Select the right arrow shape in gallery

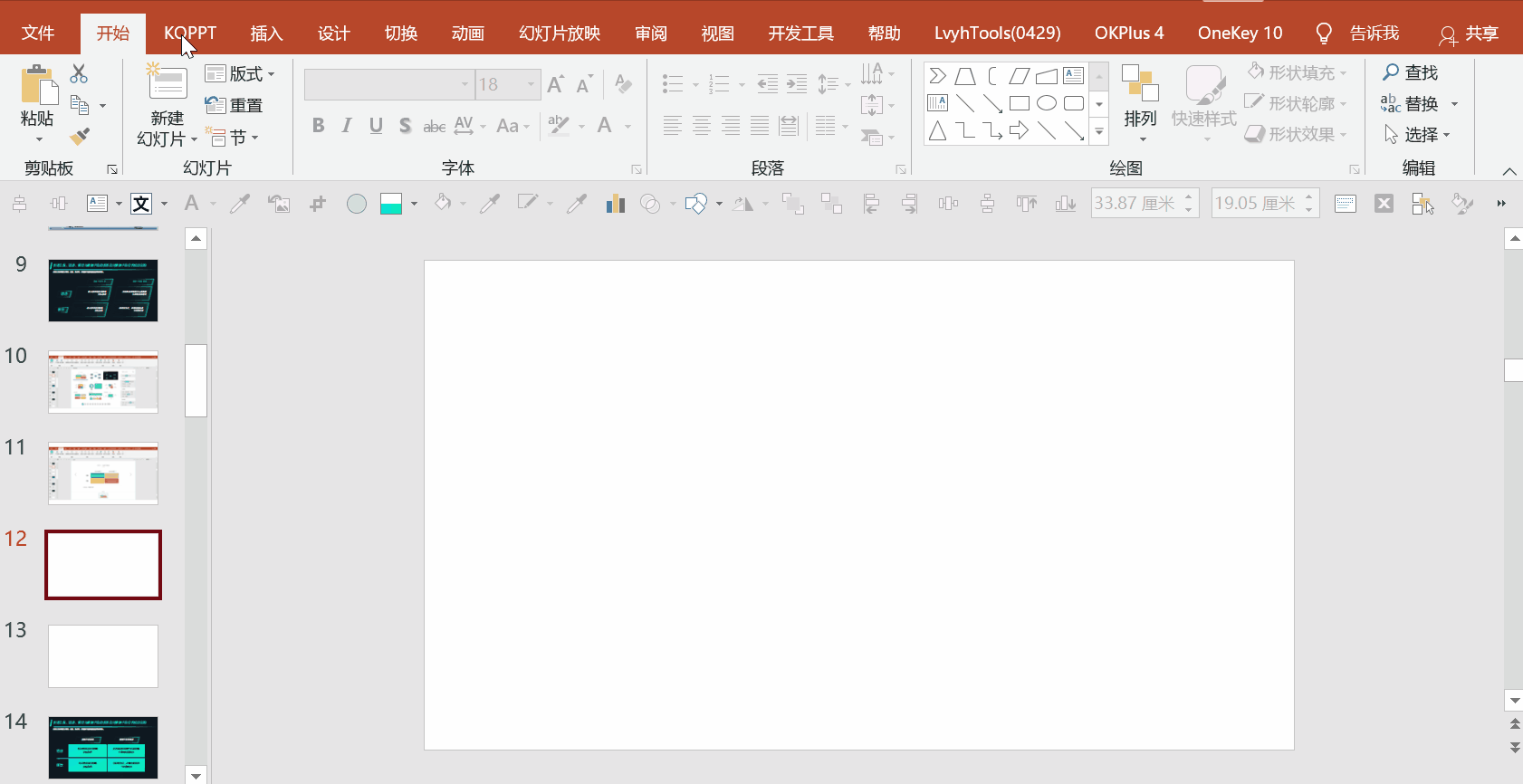pos(1020,130)
